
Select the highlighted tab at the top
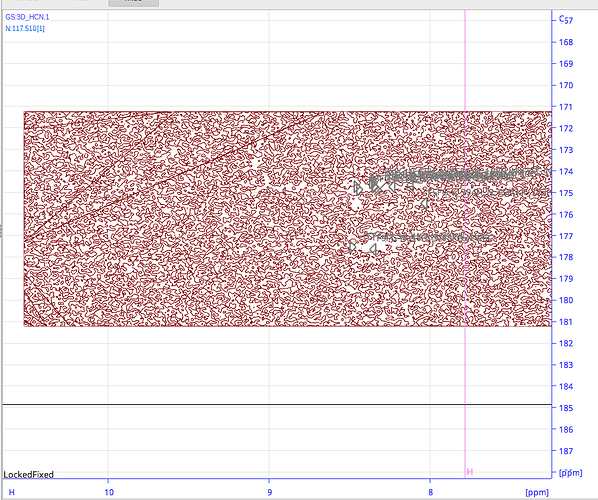click(x=133, y=3)
